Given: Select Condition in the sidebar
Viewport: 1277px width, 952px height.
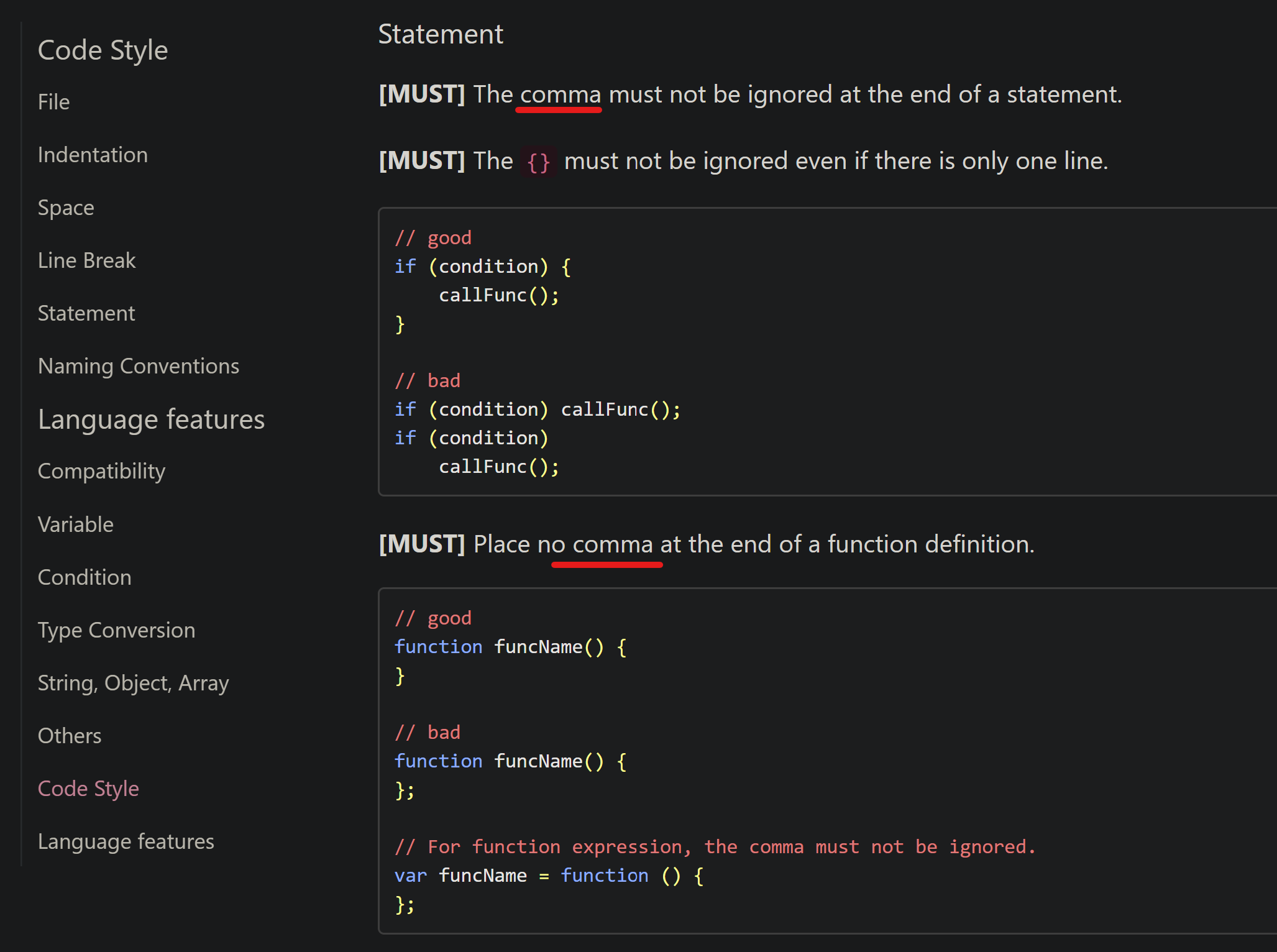Looking at the screenshot, I should [x=85, y=577].
